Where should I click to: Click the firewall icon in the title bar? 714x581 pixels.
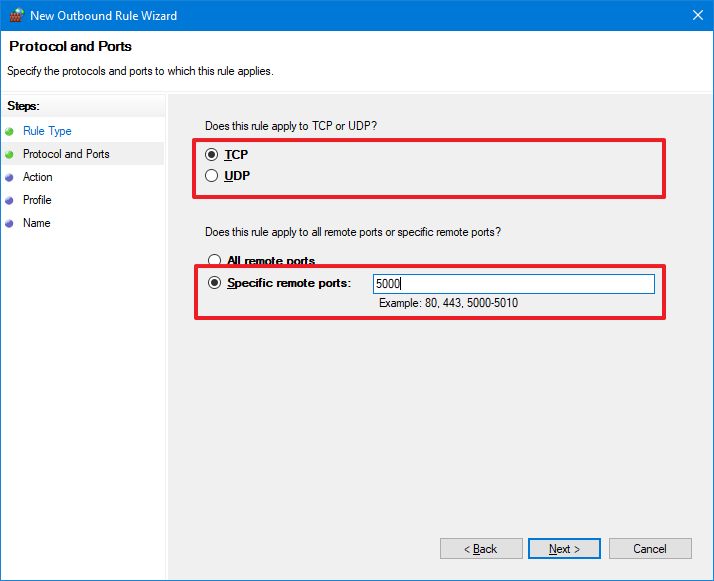click(15, 15)
